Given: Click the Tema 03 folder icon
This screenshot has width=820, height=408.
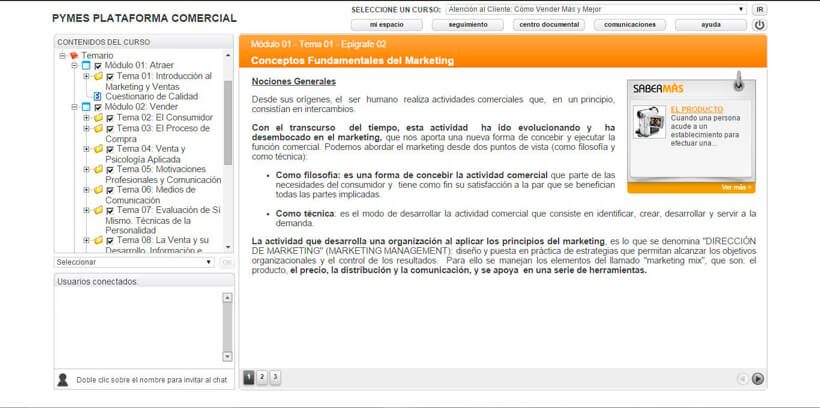Looking at the screenshot, I should [x=98, y=128].
